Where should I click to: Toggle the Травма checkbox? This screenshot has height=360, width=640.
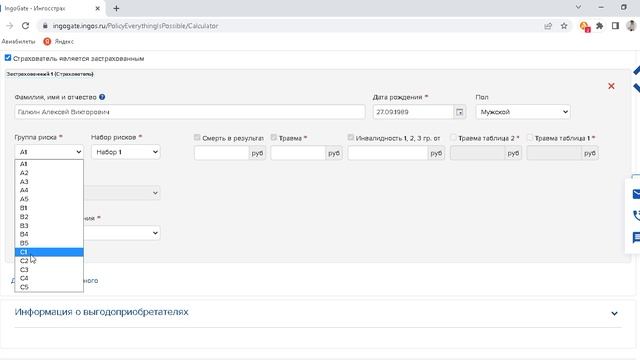click(274, 138)
